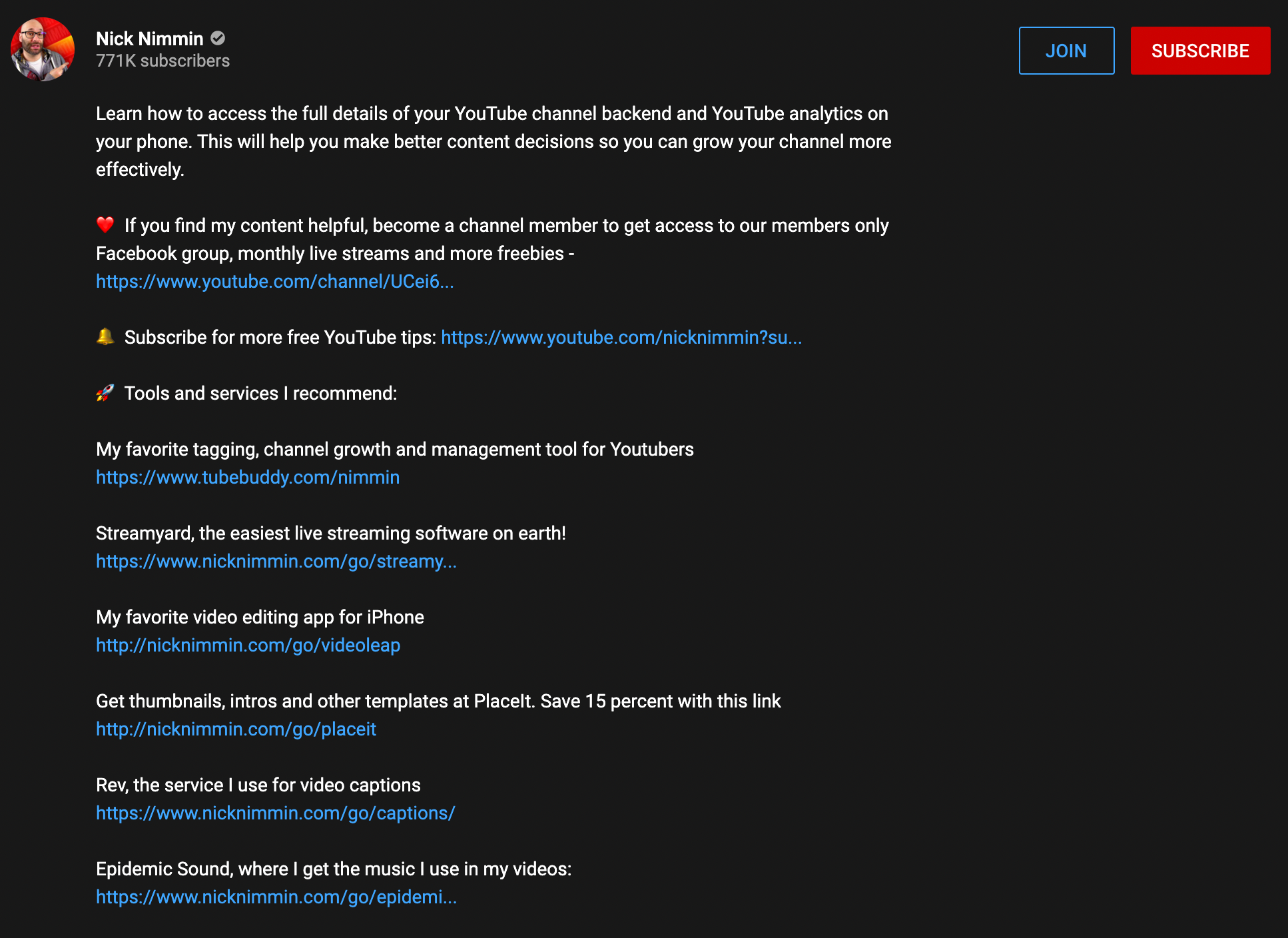Open the Rev captions link
The width and height of the screenshot is (1288, 938).
pos(275,813)
